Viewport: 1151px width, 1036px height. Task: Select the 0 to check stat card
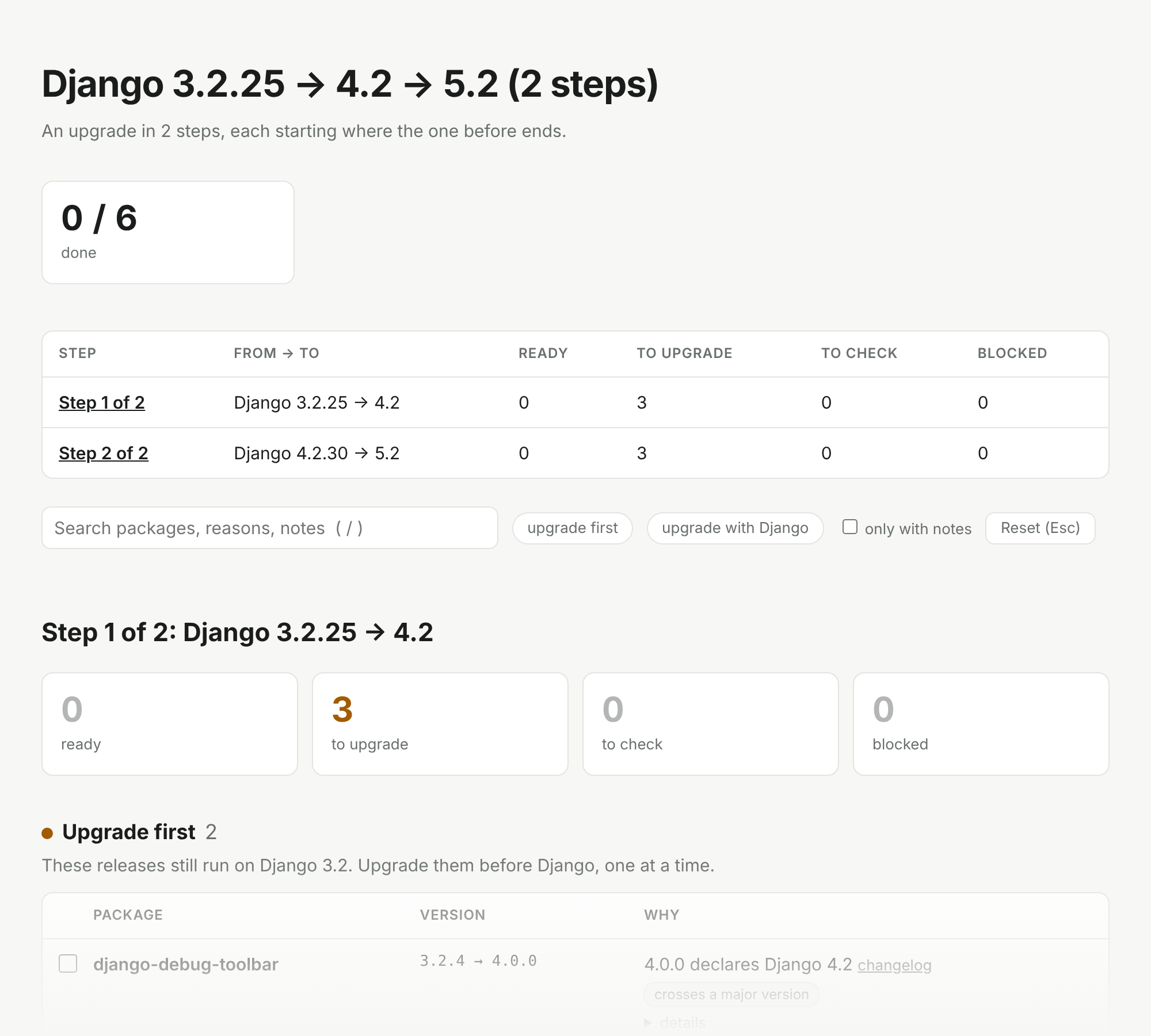(710, 724)
